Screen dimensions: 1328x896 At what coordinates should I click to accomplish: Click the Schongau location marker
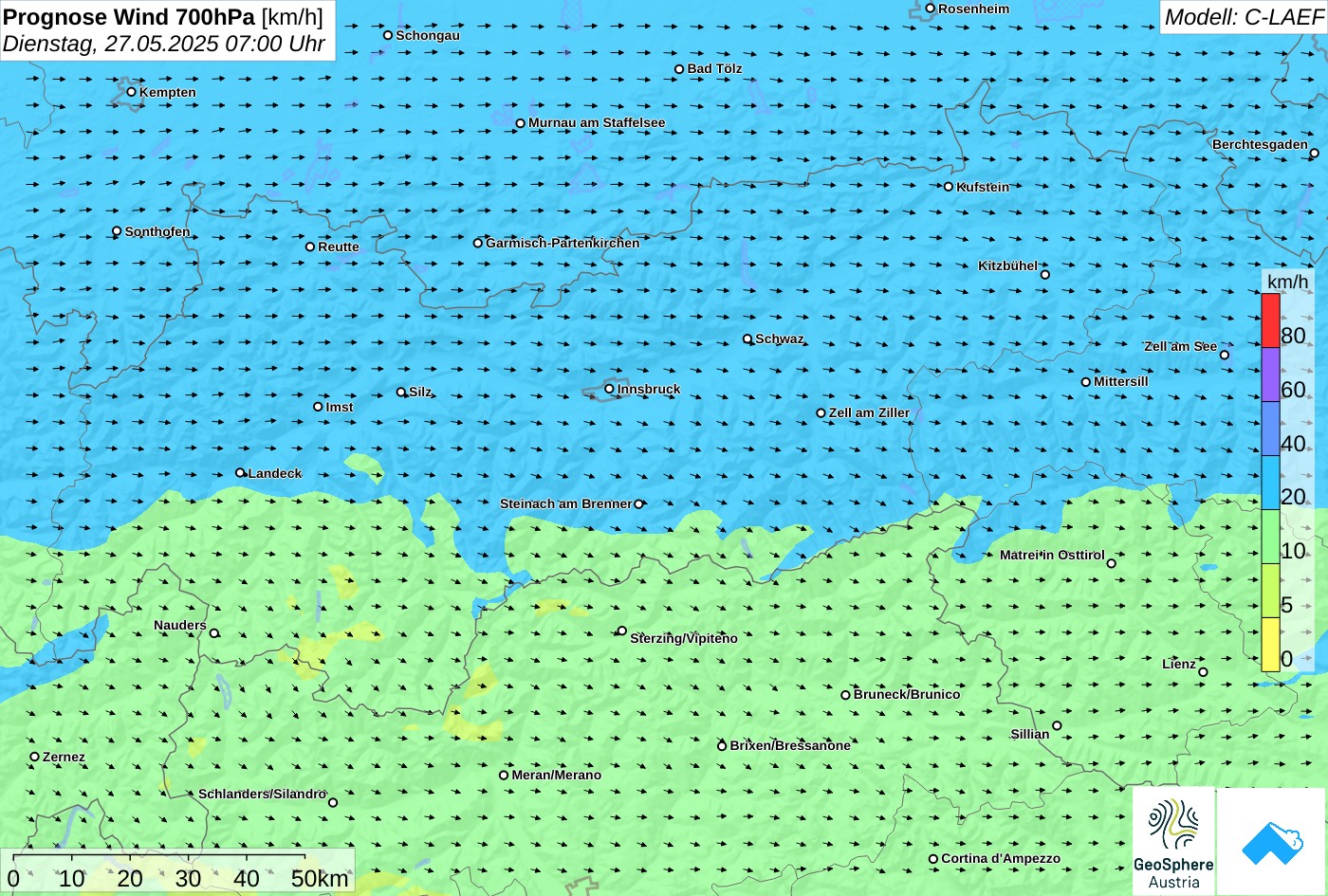pos(387,35)
